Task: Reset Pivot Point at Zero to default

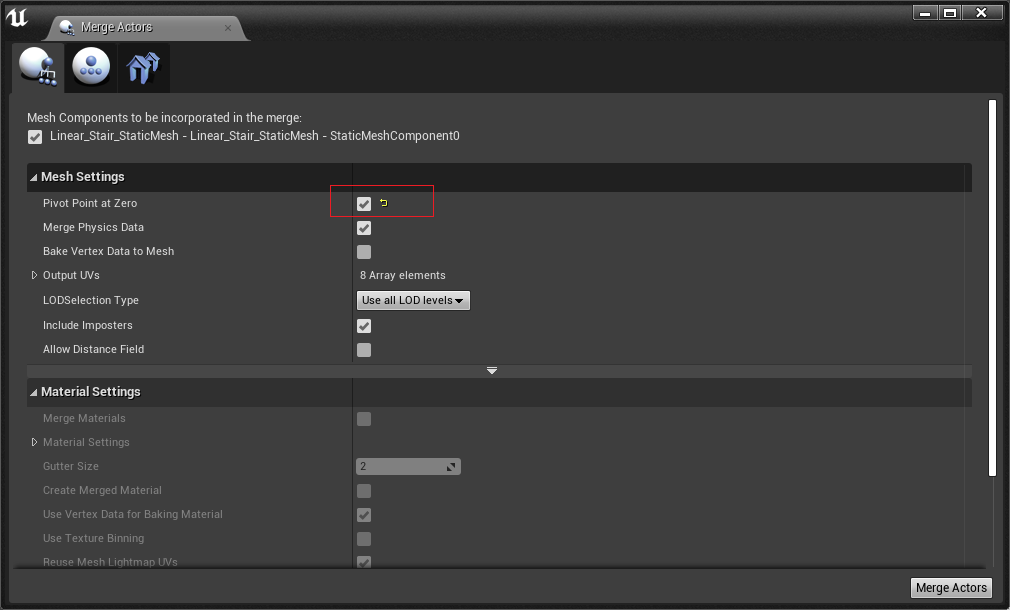Action: 384,203
